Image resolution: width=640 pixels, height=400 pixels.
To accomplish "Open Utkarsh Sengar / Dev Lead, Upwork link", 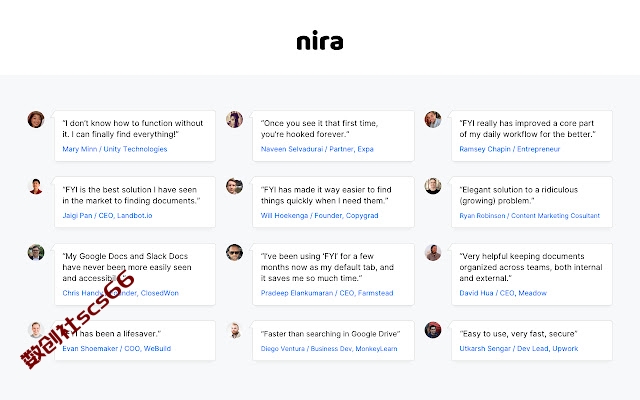I will 518,349.
